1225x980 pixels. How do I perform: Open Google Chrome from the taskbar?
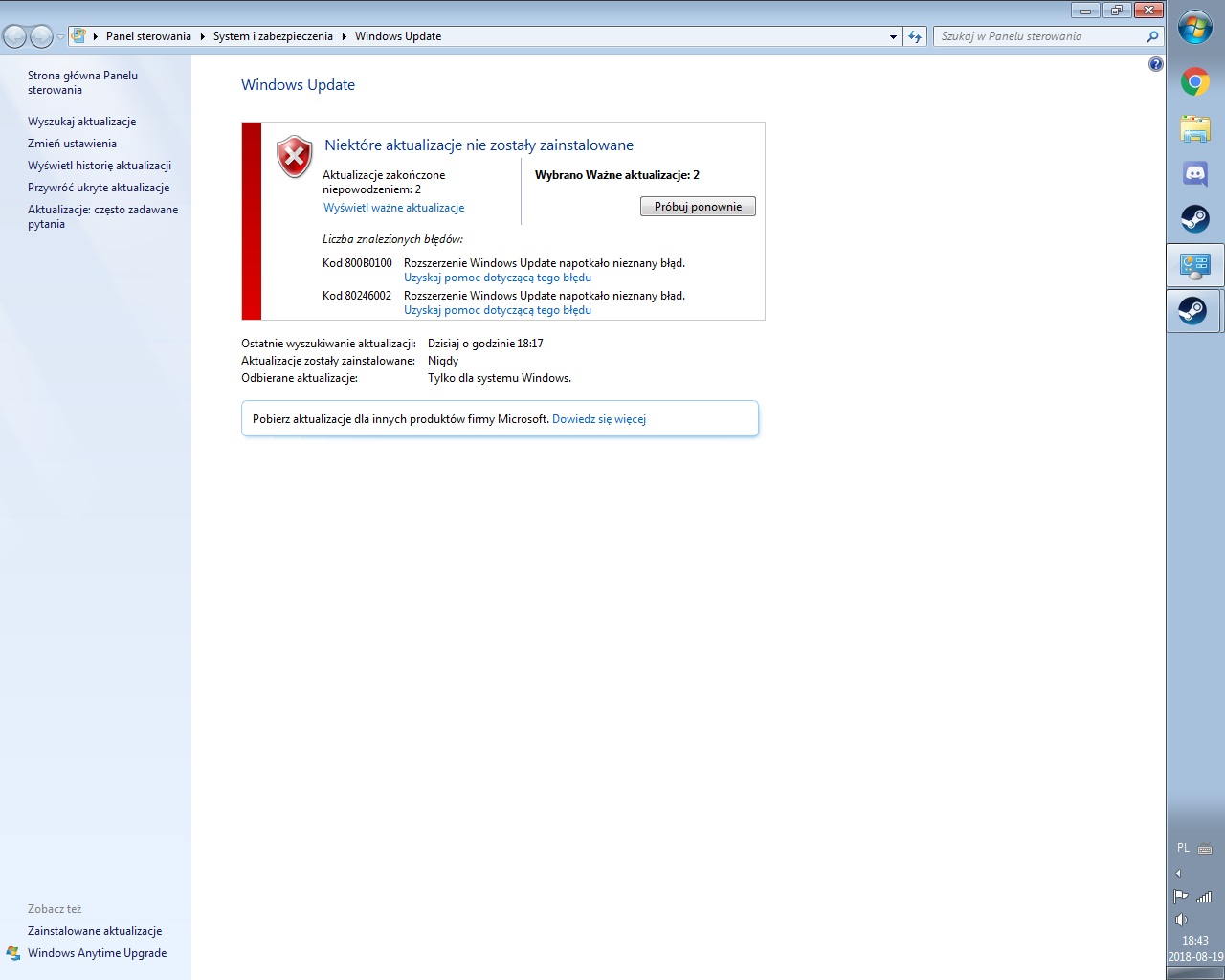(x=1194, y=82)
